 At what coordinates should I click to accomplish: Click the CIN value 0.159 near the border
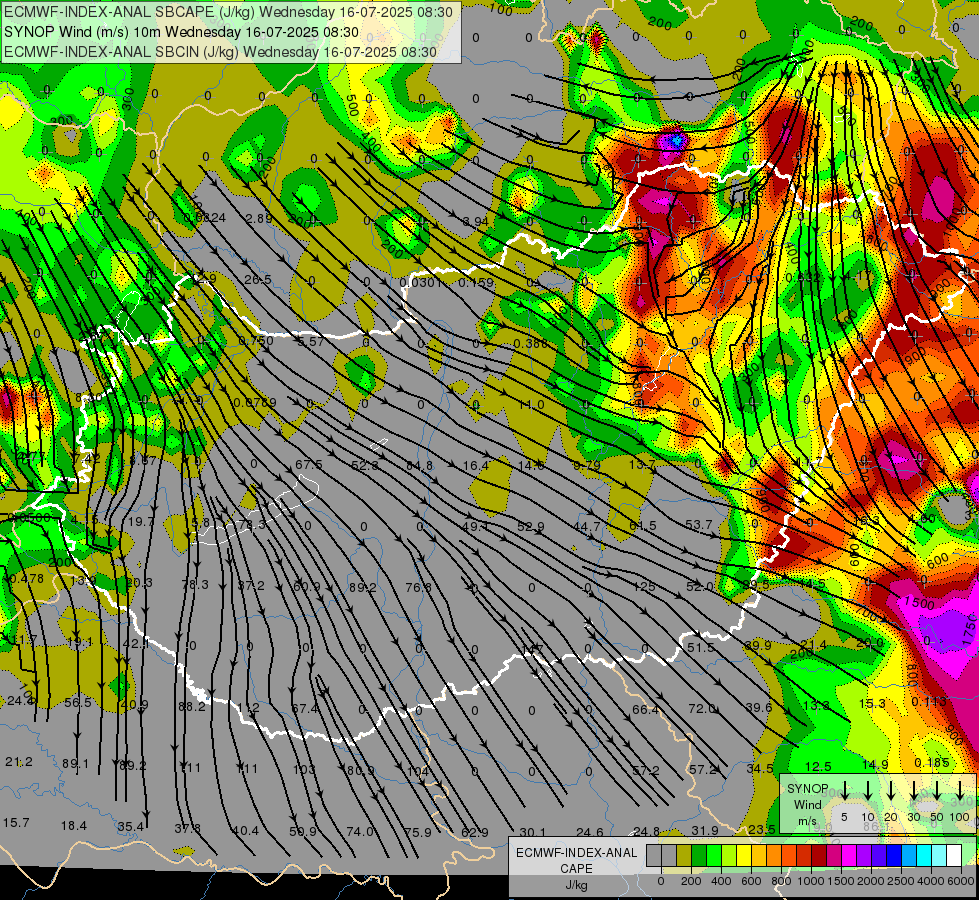[476, 282]
